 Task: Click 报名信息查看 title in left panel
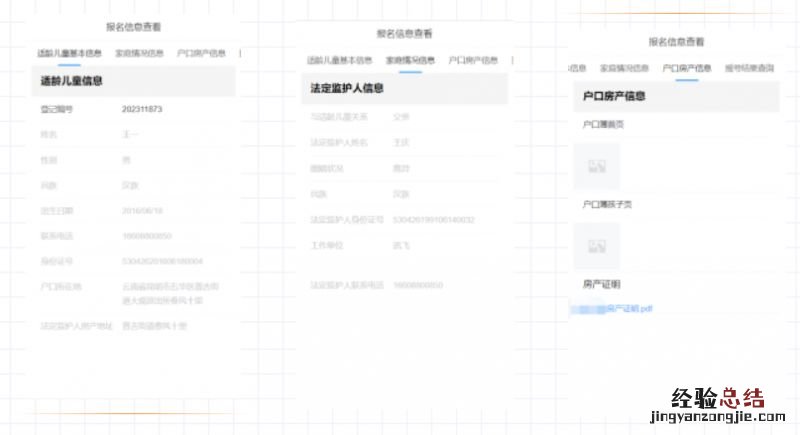[134, 27]
